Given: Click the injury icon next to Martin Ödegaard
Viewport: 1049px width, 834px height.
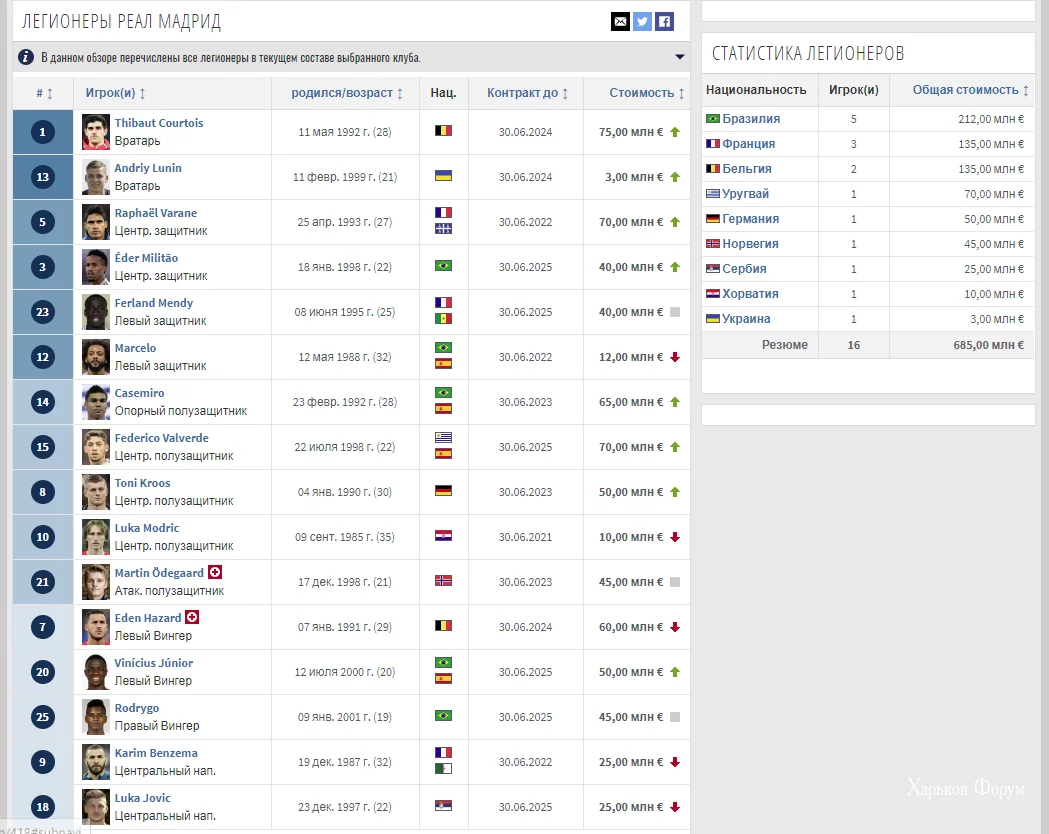Looking at the screenshot, I should click(x=215, y=572).
